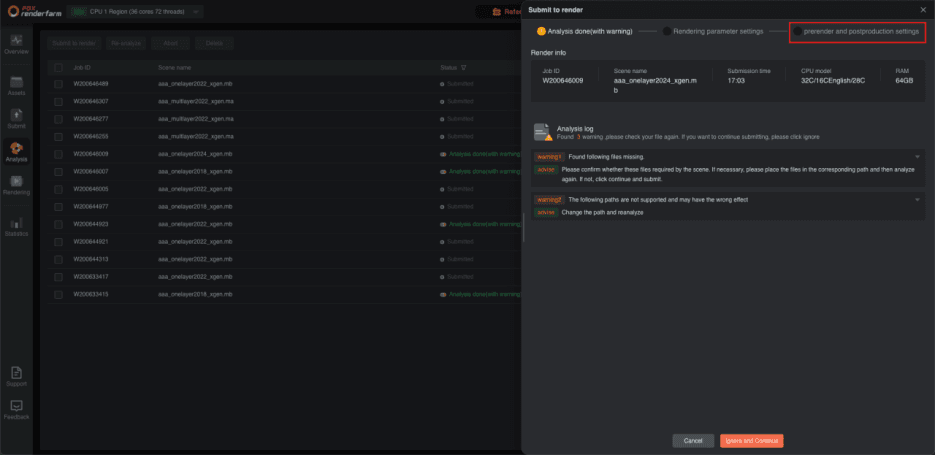This screenshot has height=455, width=935.
Task: Click the Status column filter icon
Action: tap(463, 68)
